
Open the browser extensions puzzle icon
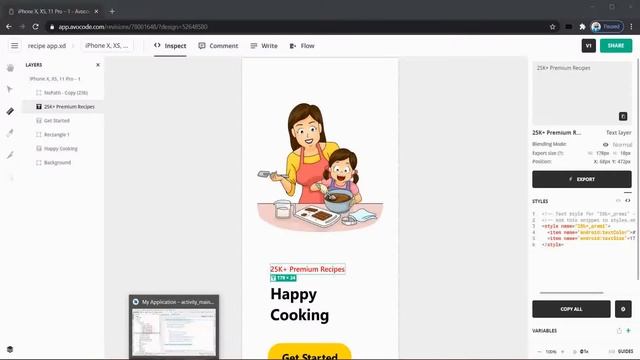582,27
